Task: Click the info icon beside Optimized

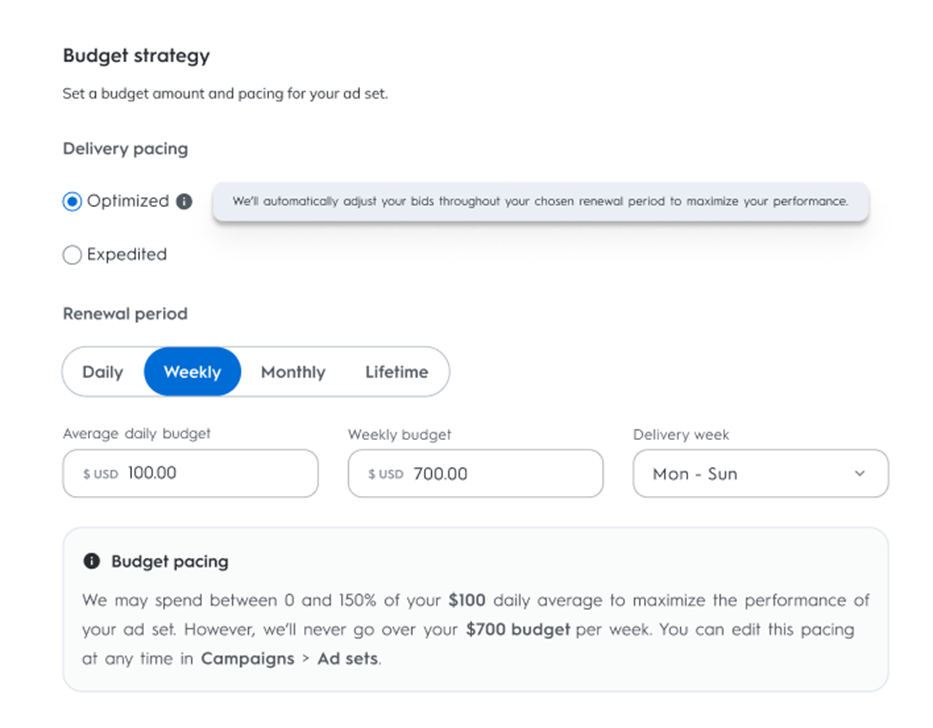Action: tap(184, 201)
